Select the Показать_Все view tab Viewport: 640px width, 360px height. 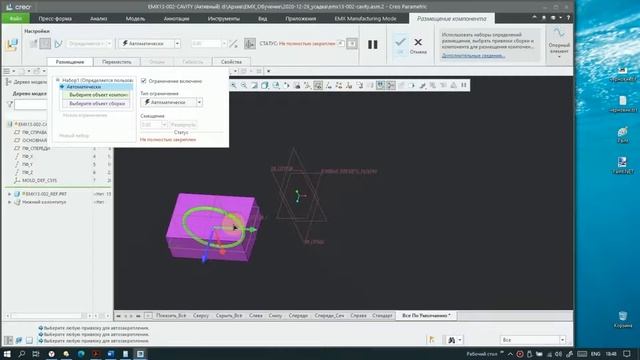(171, 316)
